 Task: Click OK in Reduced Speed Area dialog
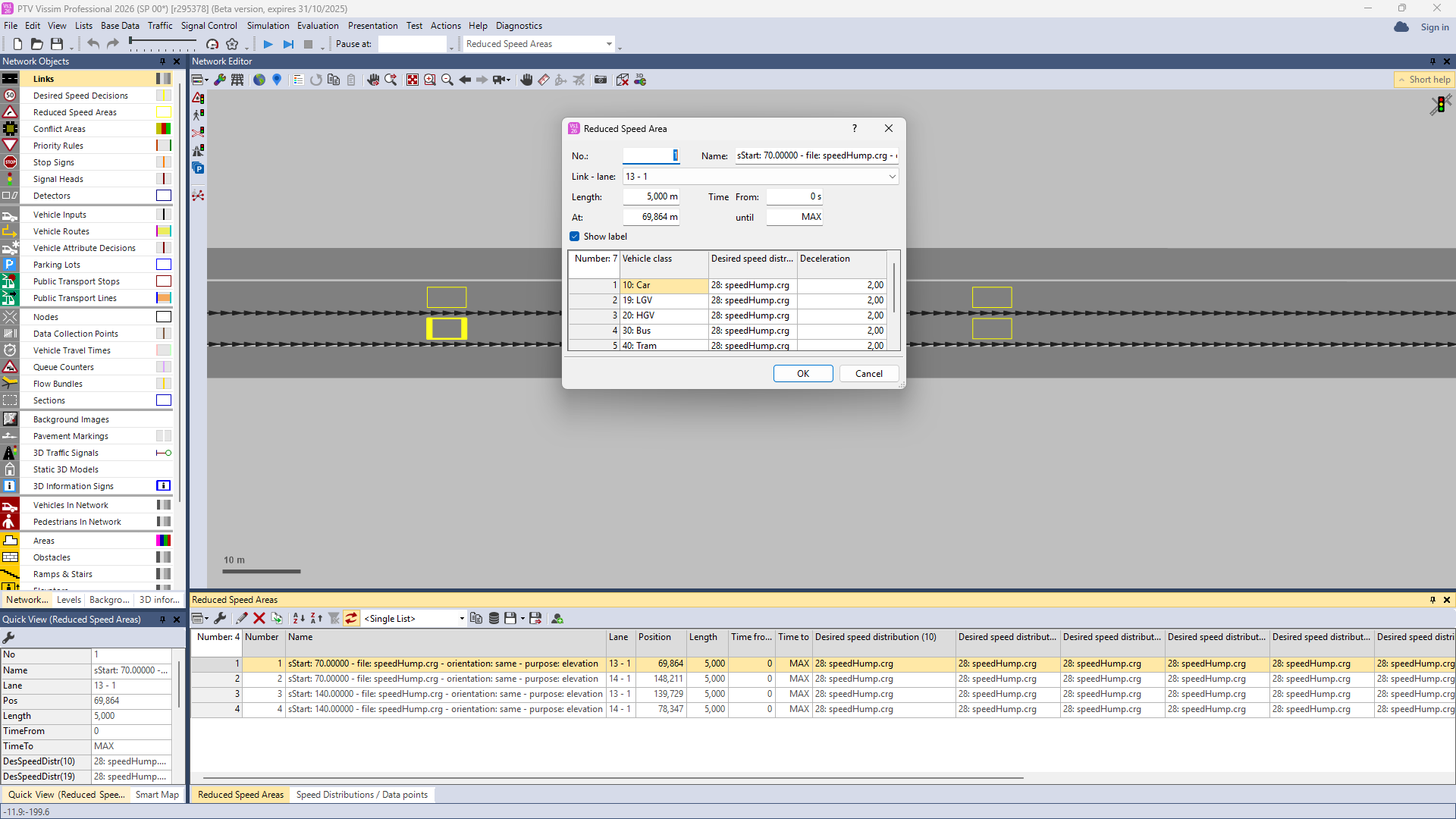click(802, 374)
